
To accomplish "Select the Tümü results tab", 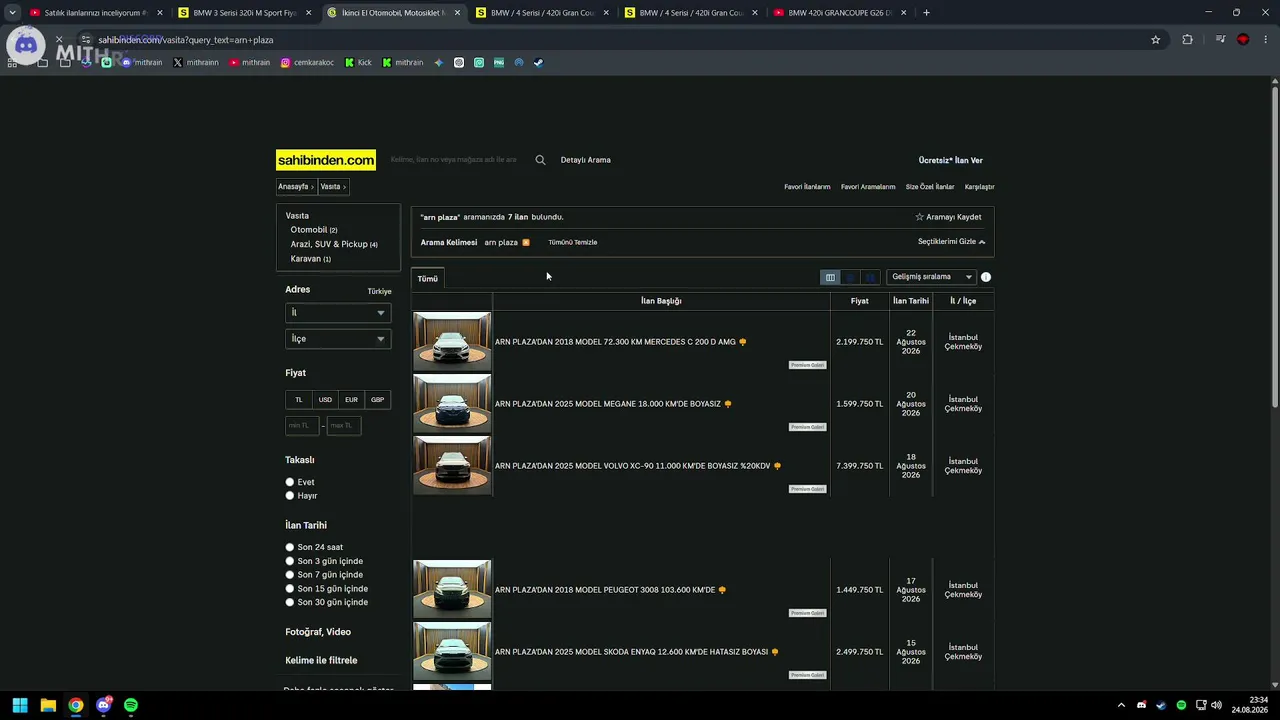I will coord(428,279).
